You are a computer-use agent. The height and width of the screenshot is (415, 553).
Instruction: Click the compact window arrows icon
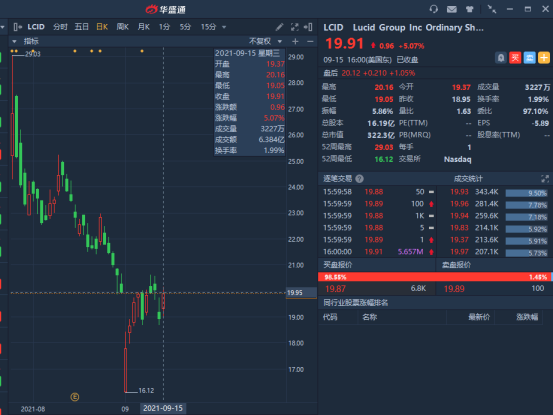point(492,9)
